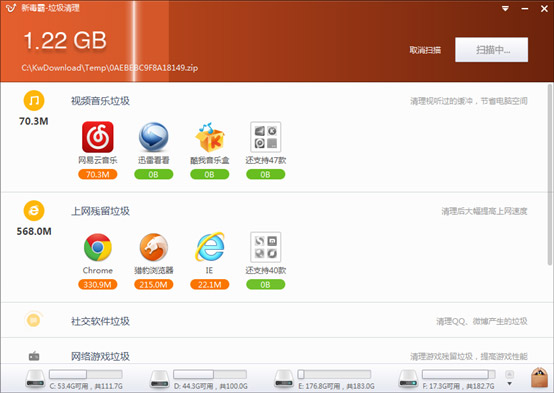Image resolution: width=554 pixels, height=393 pixels.
Task: Click the Kuwo Music Box (酷我音乐盒) icon
Action: coord(210,137)
